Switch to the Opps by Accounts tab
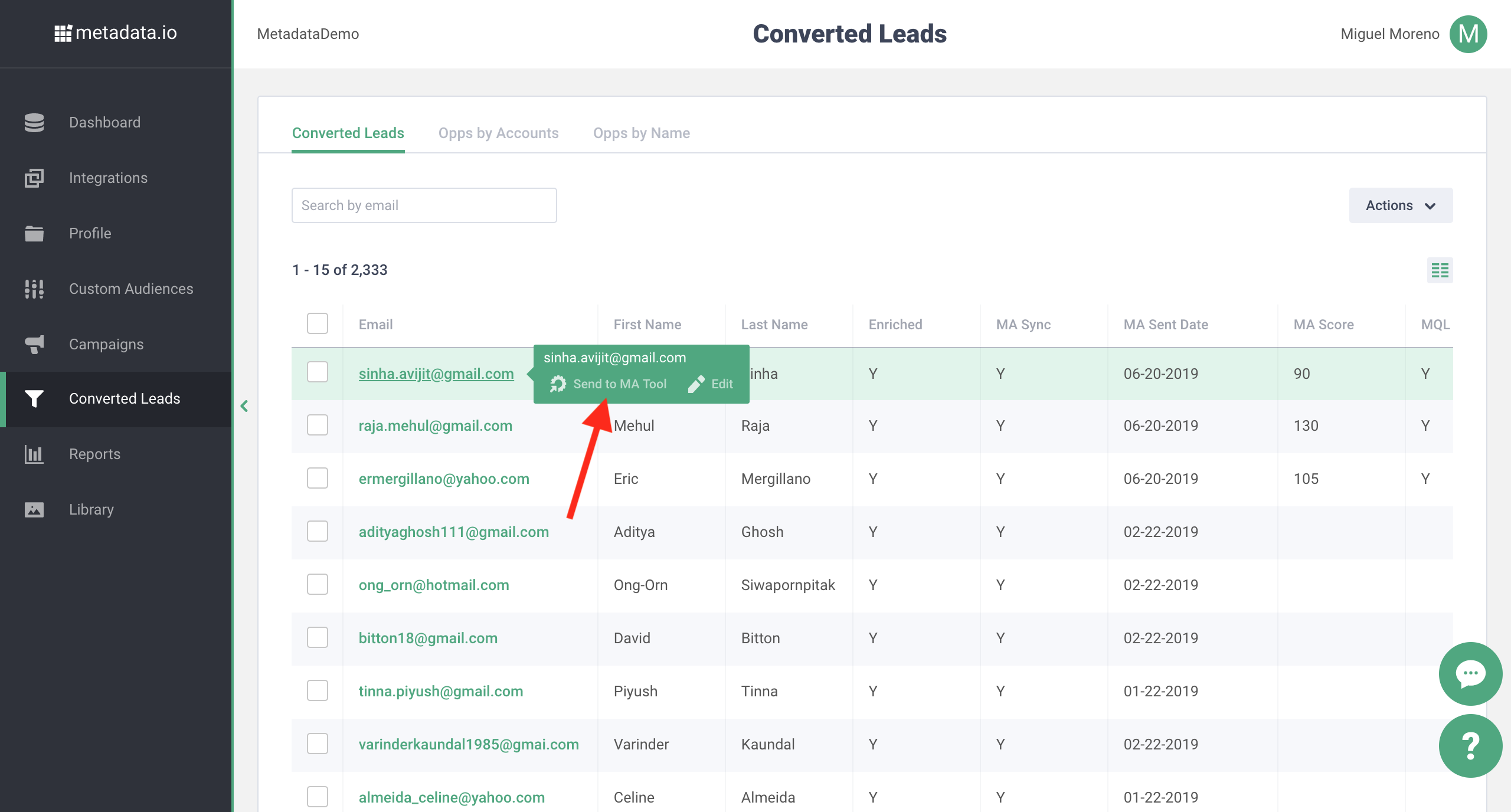This screenshot has height=812, width=1511. pos(498,133)
